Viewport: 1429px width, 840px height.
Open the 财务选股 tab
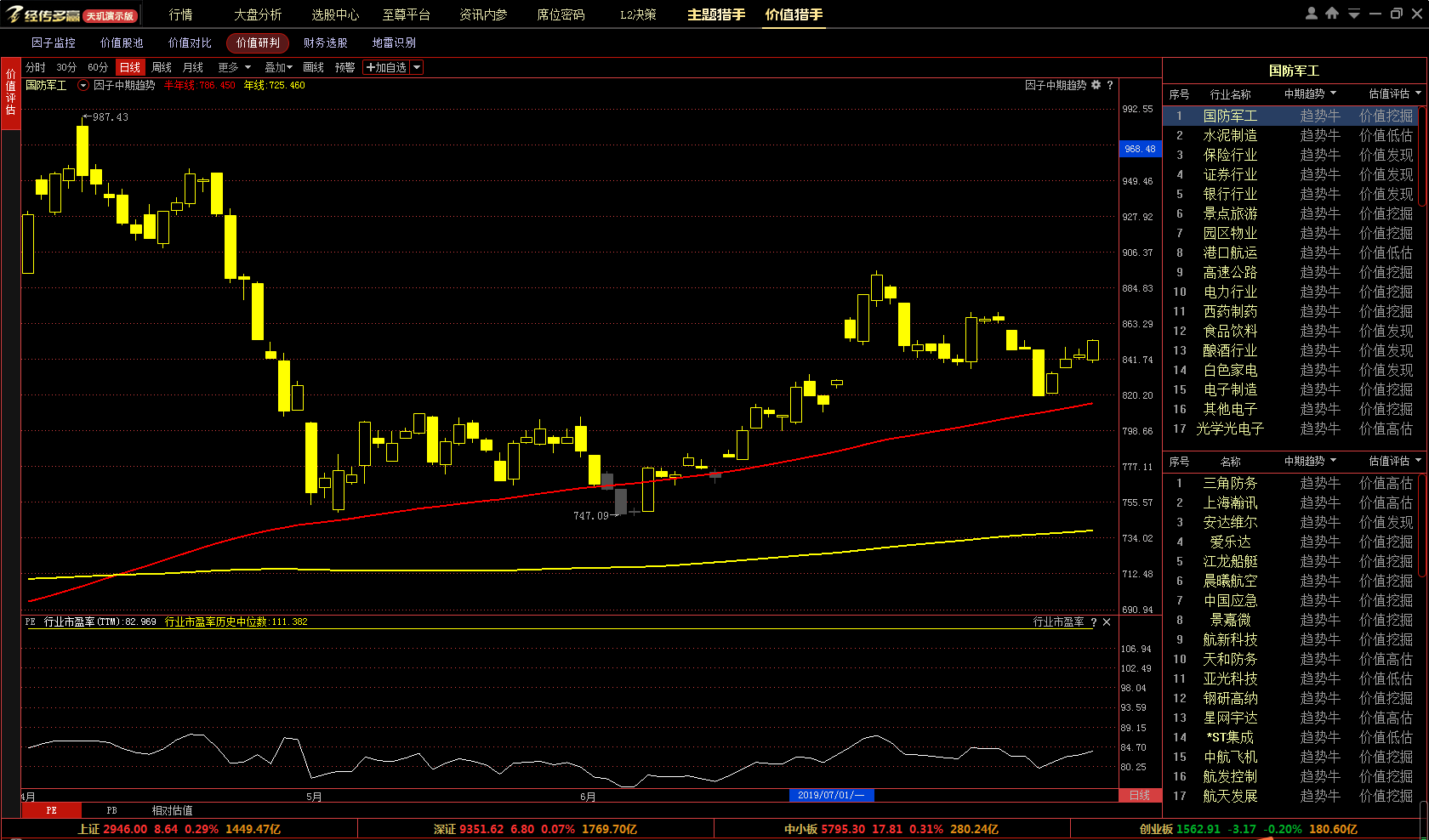[x=326, y=43]
